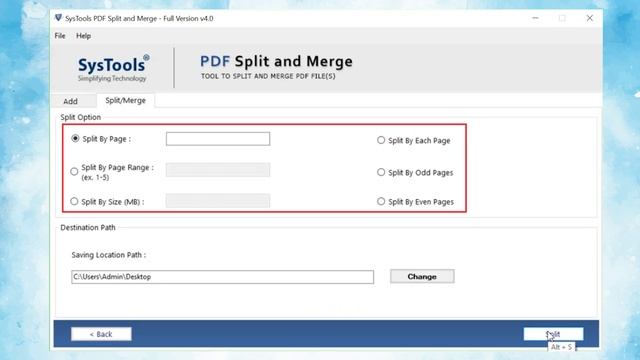Open the Help menu
Viewport: 640px width, 360px height.
pyautogui.click(x=83, y=36)
